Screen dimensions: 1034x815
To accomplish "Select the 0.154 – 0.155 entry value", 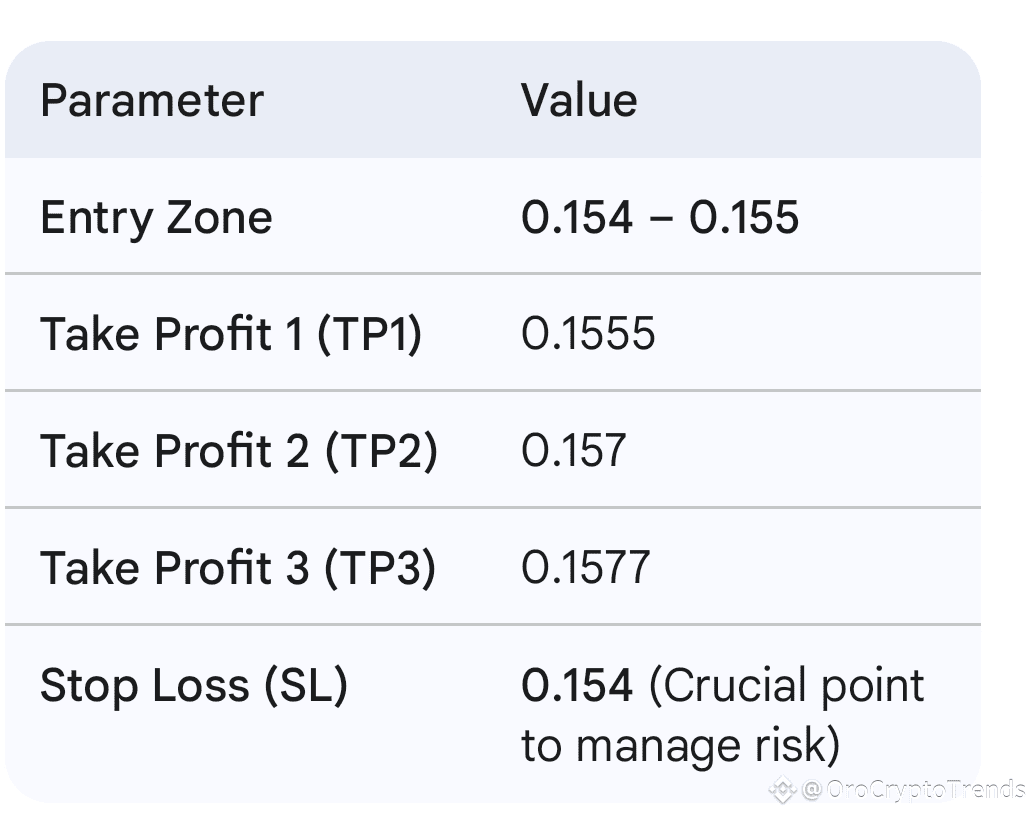I will pyautogui.click(x=660, y=217).
